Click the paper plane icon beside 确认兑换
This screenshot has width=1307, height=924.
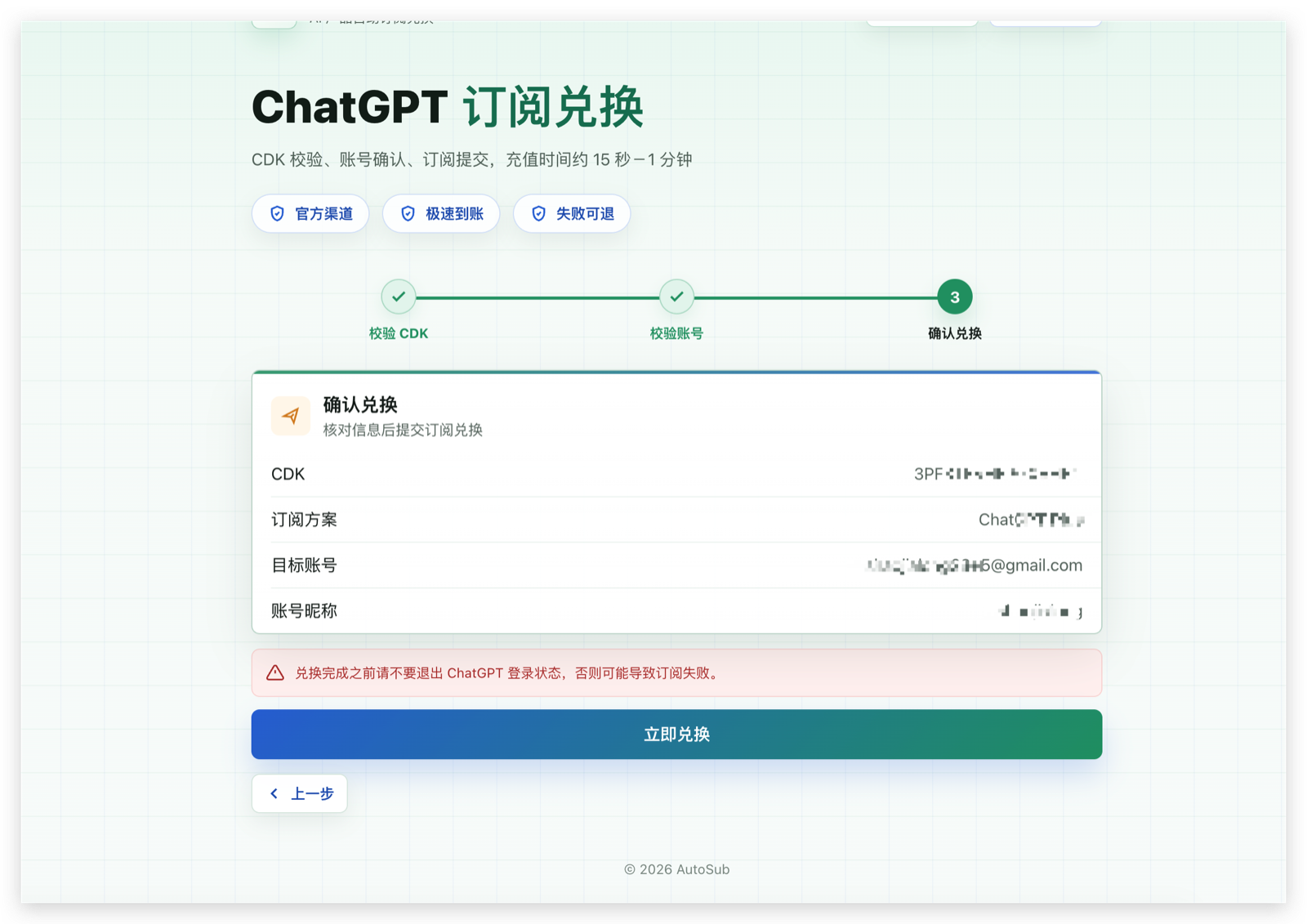coord(291,416)
